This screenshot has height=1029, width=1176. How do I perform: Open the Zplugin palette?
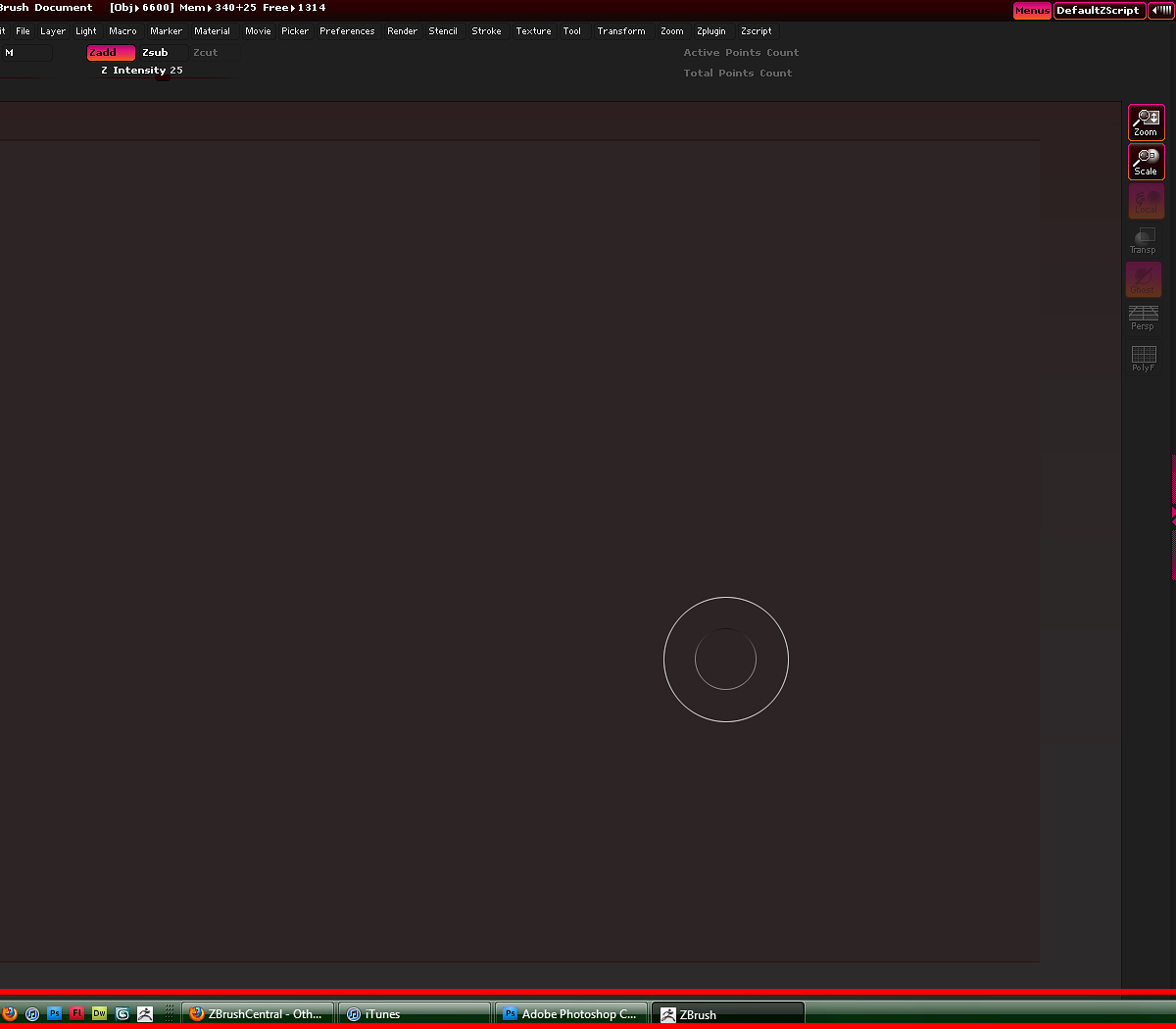(x=711, y=30)
